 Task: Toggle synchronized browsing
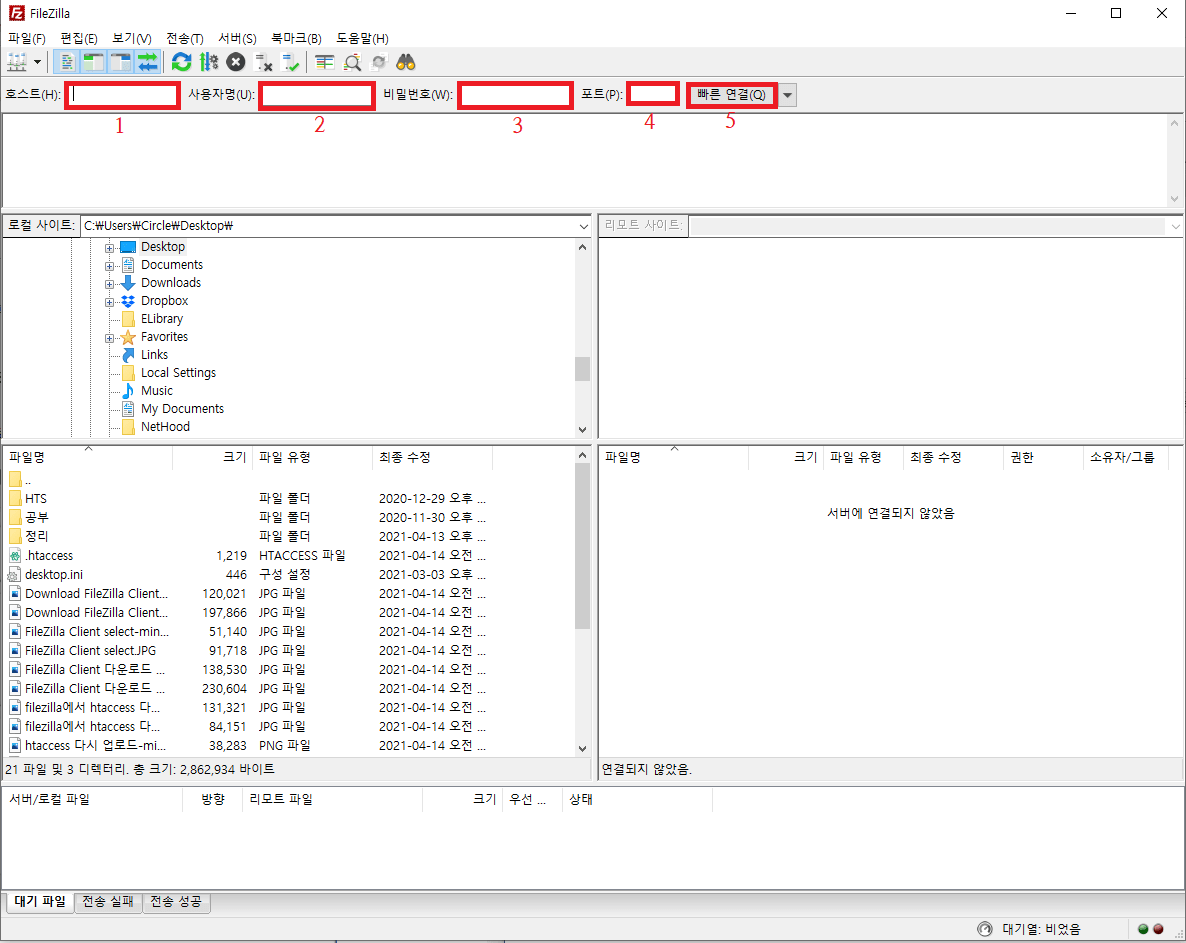click(x=379, y=62)
